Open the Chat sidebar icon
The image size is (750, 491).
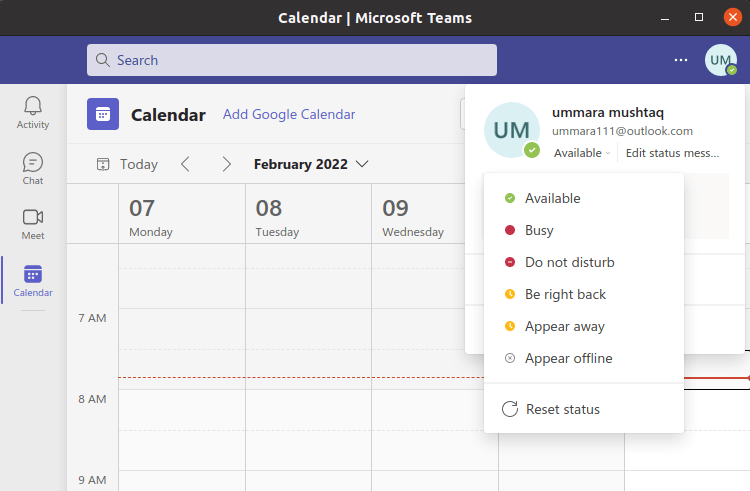[33, 162]
